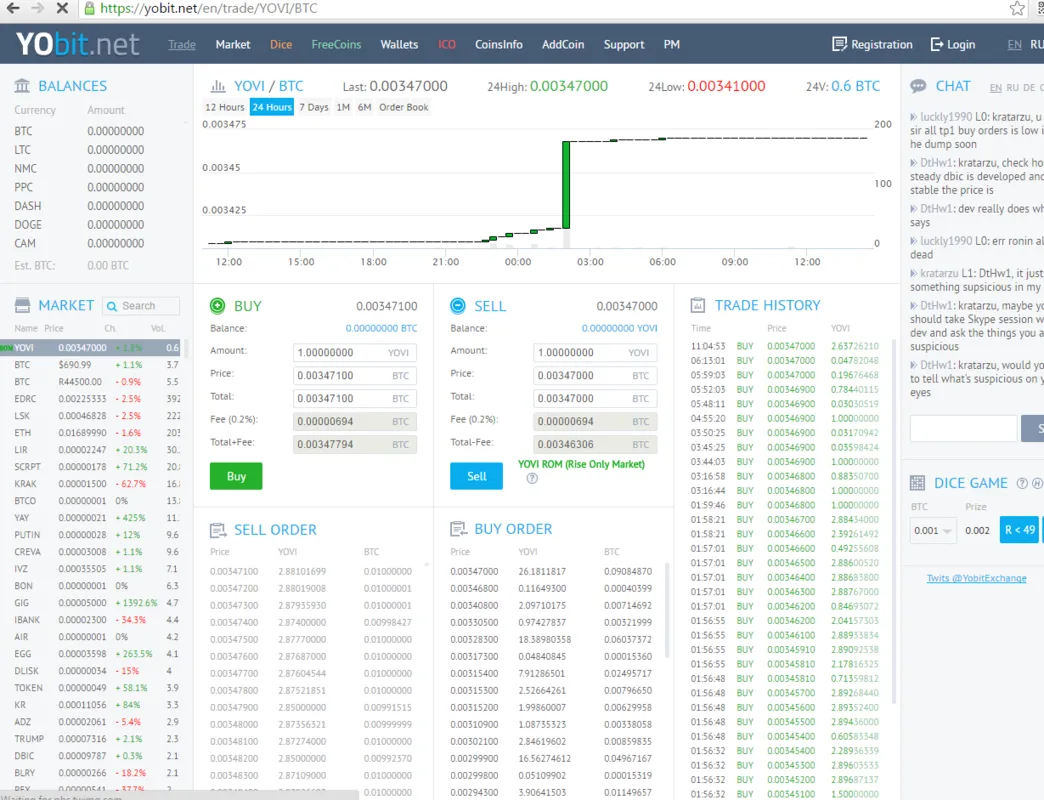Open the AddCoin menu item
This screenshot has width=1044, height=800.
coord(563,45)
